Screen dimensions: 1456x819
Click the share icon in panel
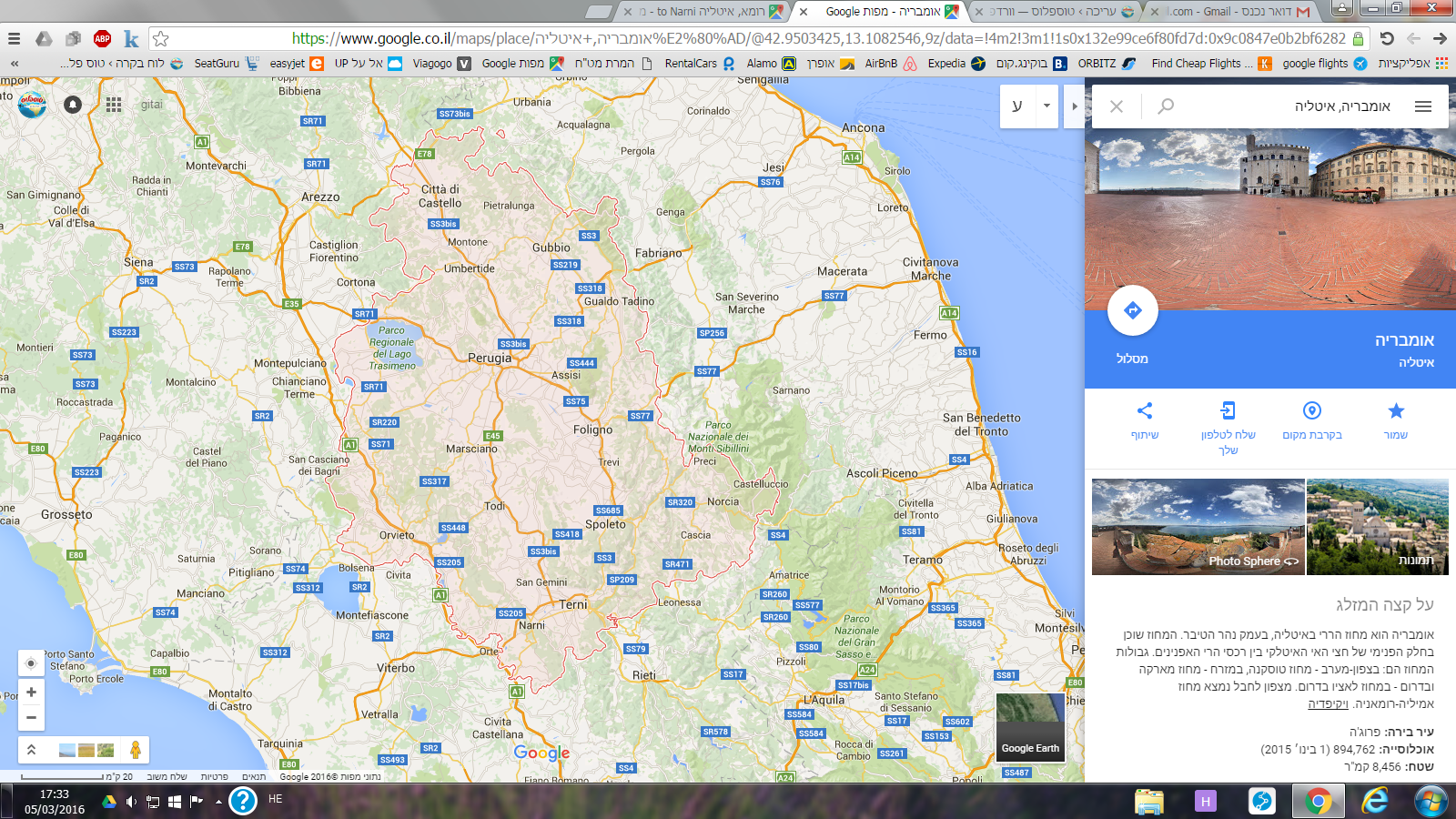1145,410
